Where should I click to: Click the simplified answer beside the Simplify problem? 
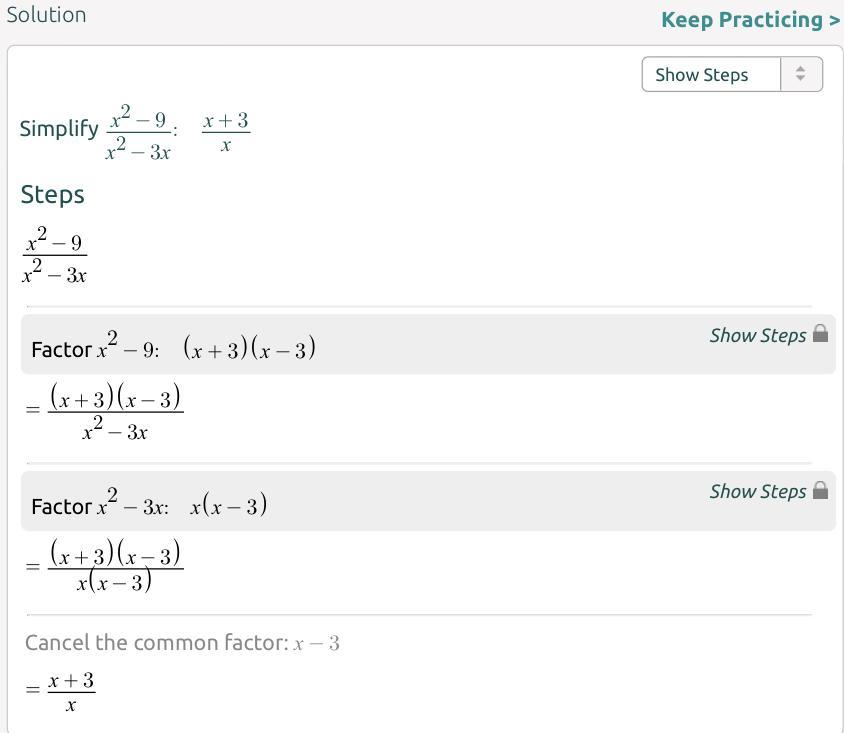point(225,133)
